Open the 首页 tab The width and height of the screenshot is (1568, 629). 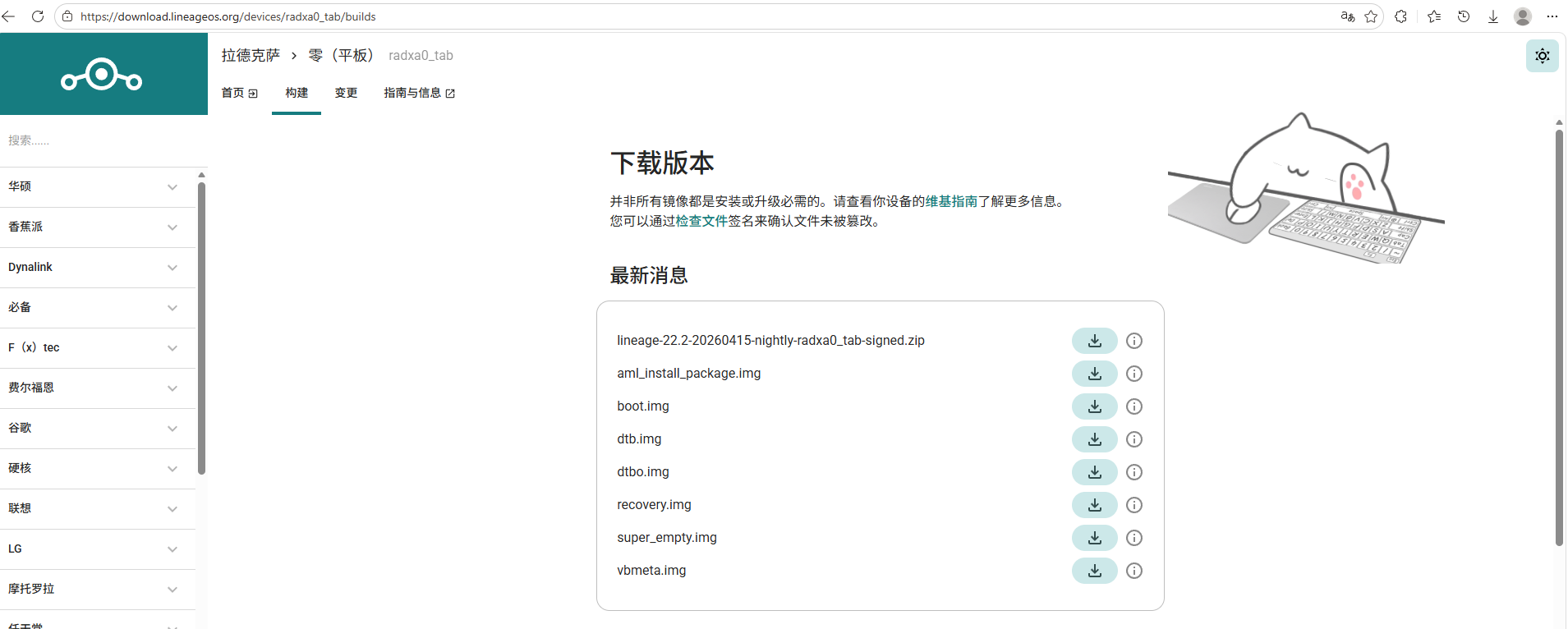(x=239, y=93)
